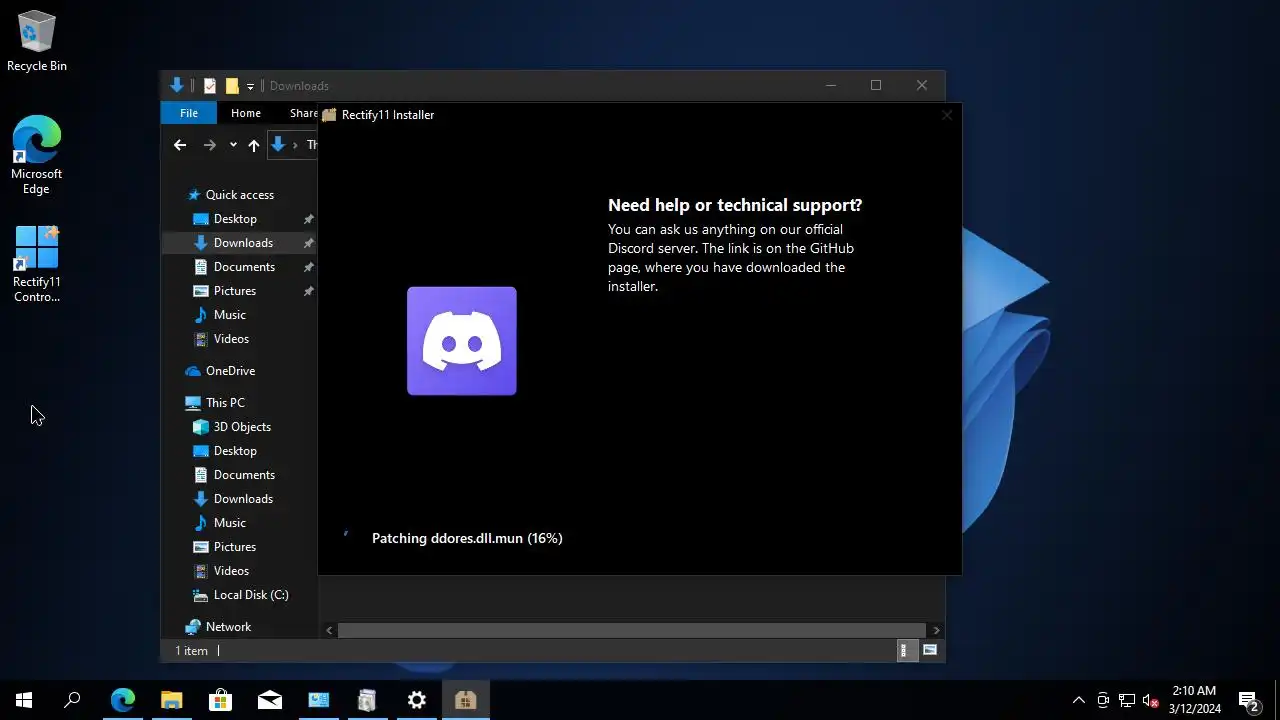Minimize the Downloads Explorer window

[831, 86]
